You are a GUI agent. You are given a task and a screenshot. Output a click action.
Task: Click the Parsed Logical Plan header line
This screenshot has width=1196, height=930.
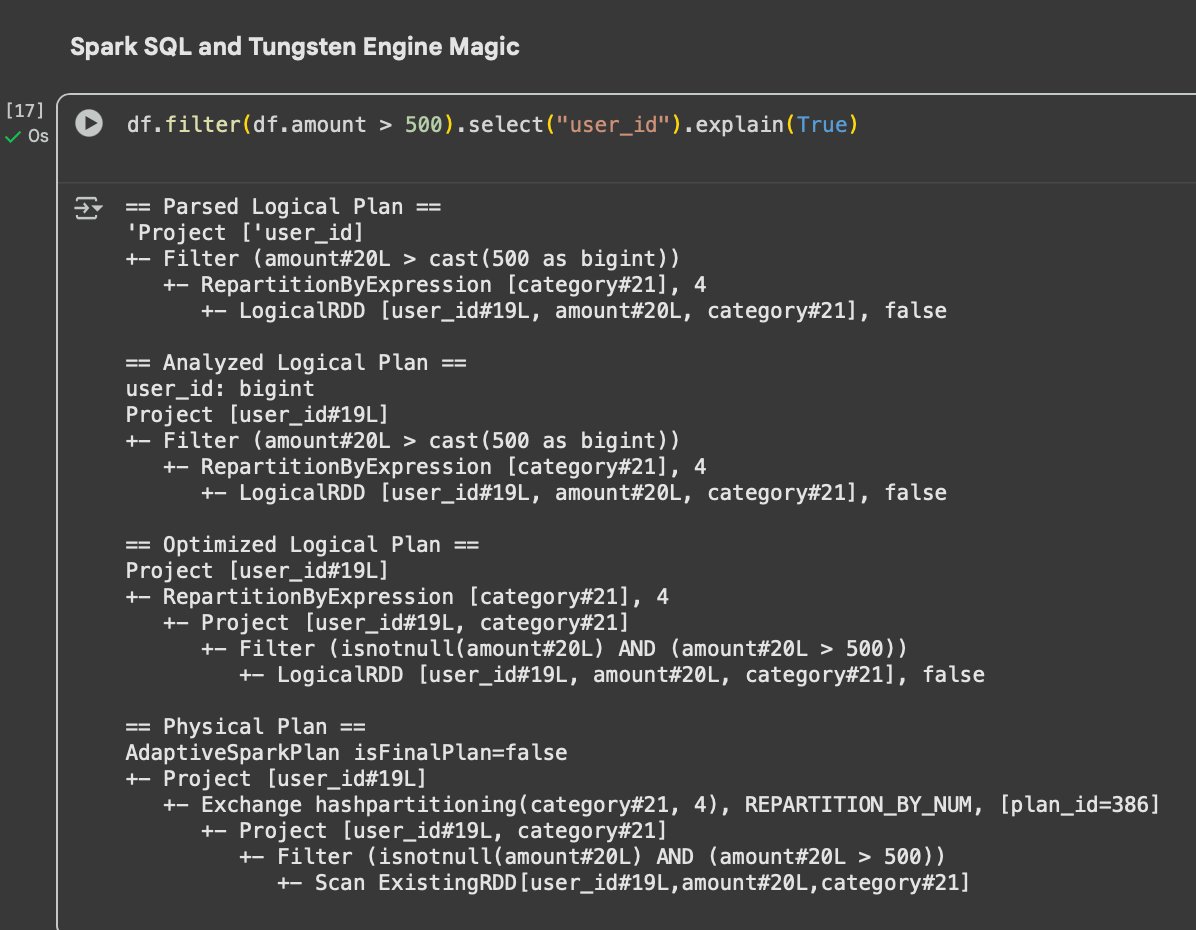(283, 207)
